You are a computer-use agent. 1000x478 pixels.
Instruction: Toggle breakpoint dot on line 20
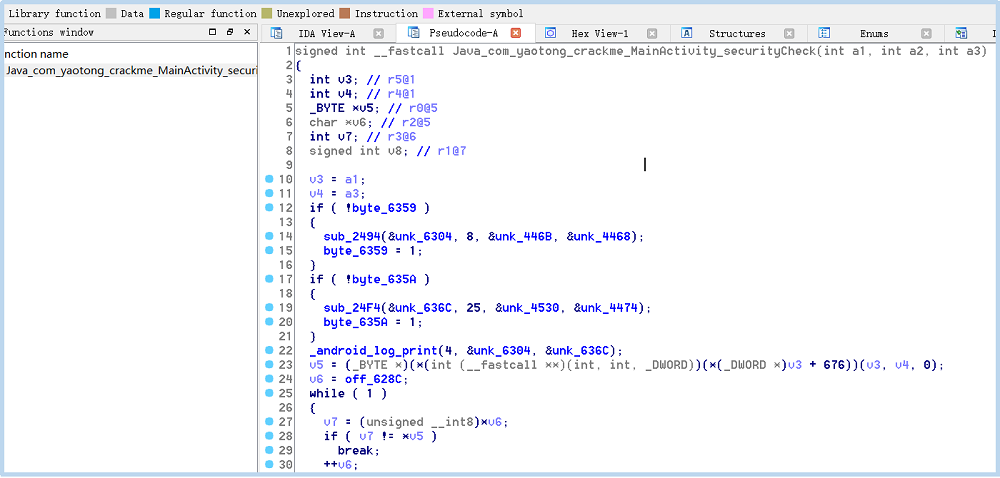[269, 322]
